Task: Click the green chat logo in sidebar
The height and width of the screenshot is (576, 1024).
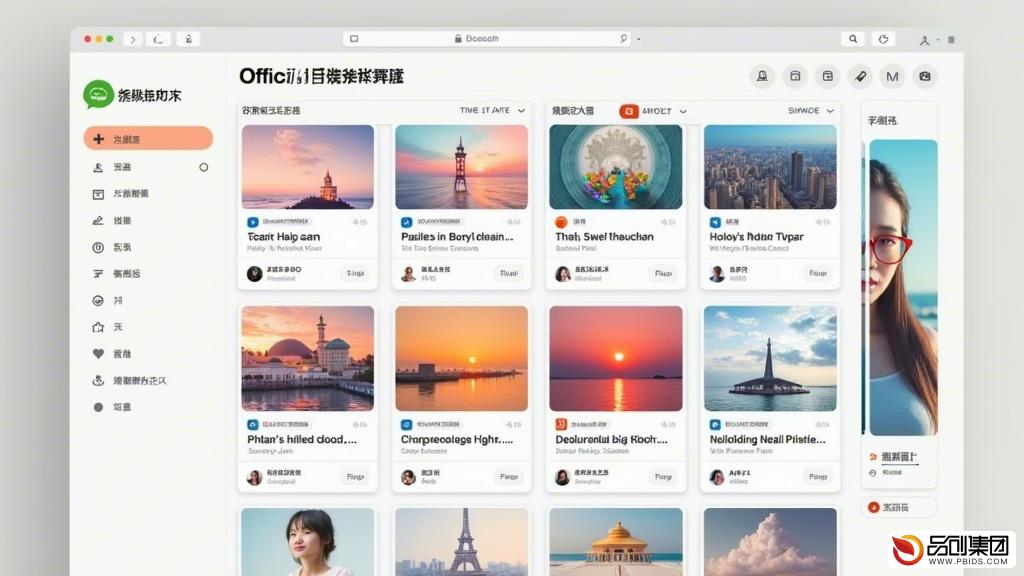Action: 99,95
